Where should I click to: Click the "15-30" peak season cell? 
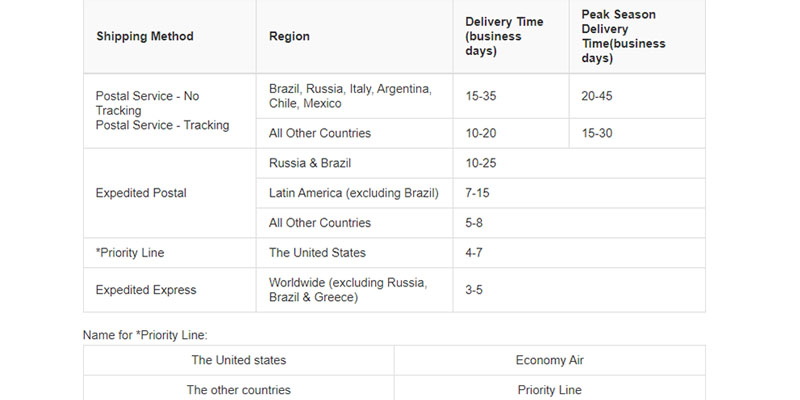(599, 133)
